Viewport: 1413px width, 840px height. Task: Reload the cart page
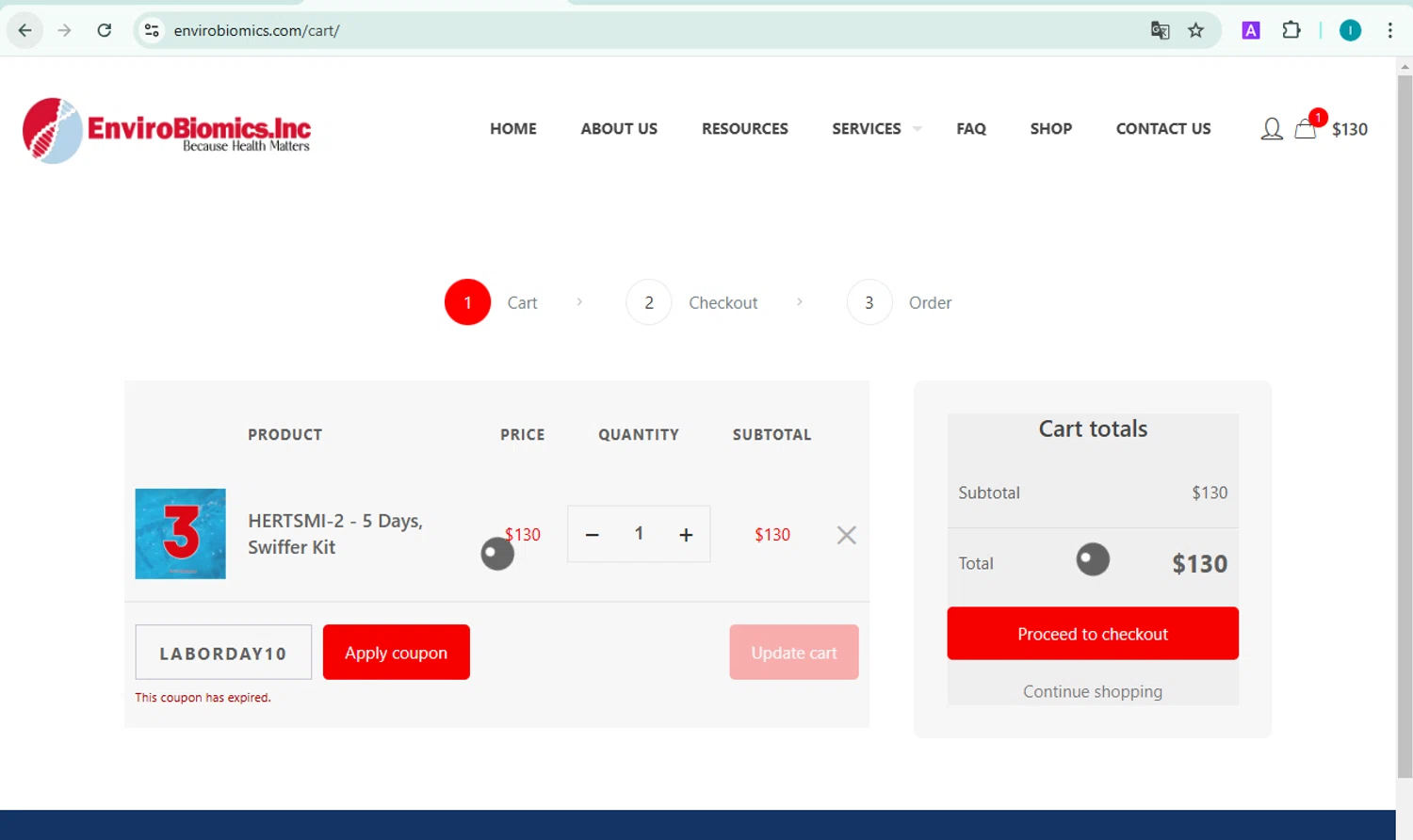click(x=105, y=30)
